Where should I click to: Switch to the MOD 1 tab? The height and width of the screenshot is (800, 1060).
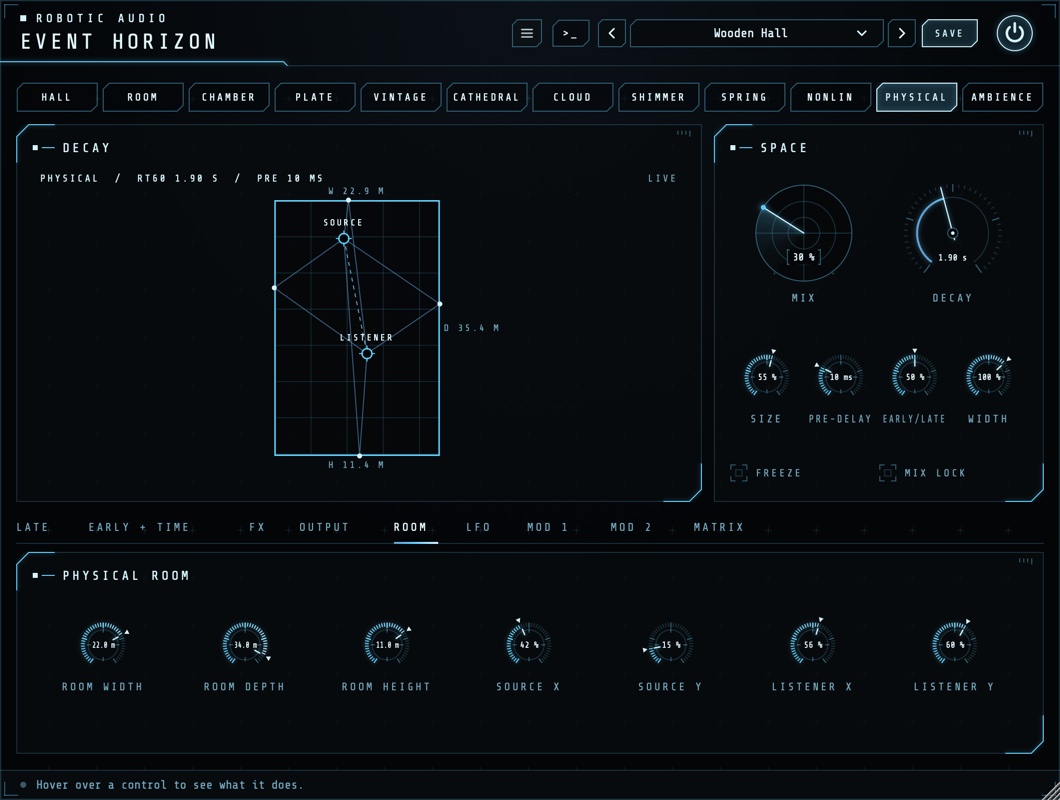coord(548,527)
